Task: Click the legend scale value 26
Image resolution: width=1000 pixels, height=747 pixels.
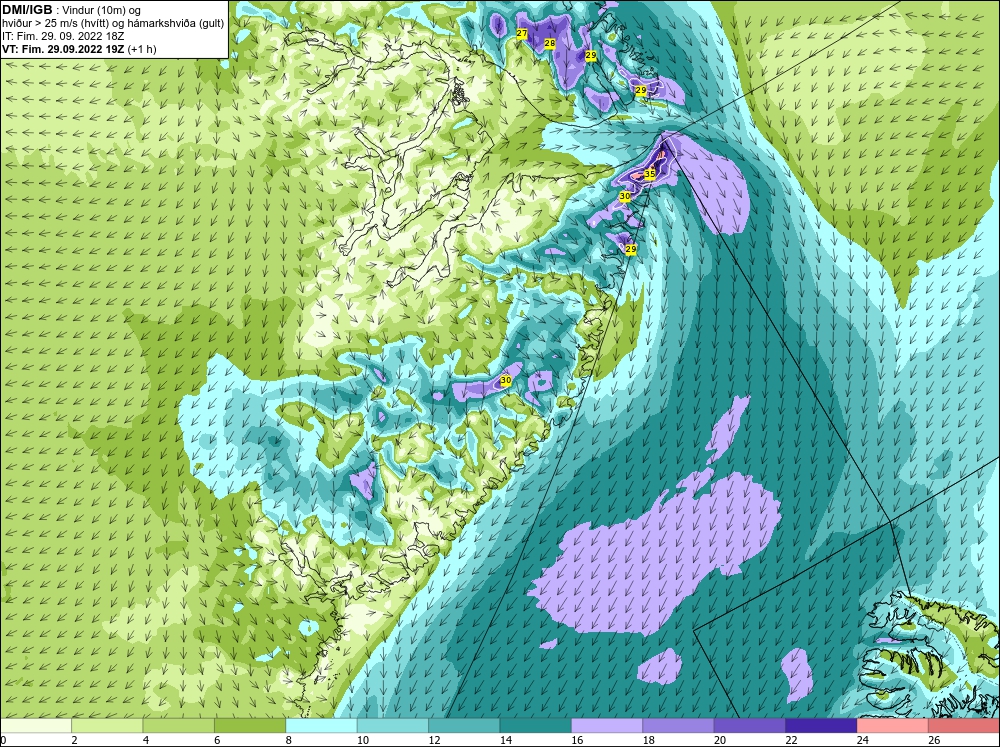Action: point(934,740)
